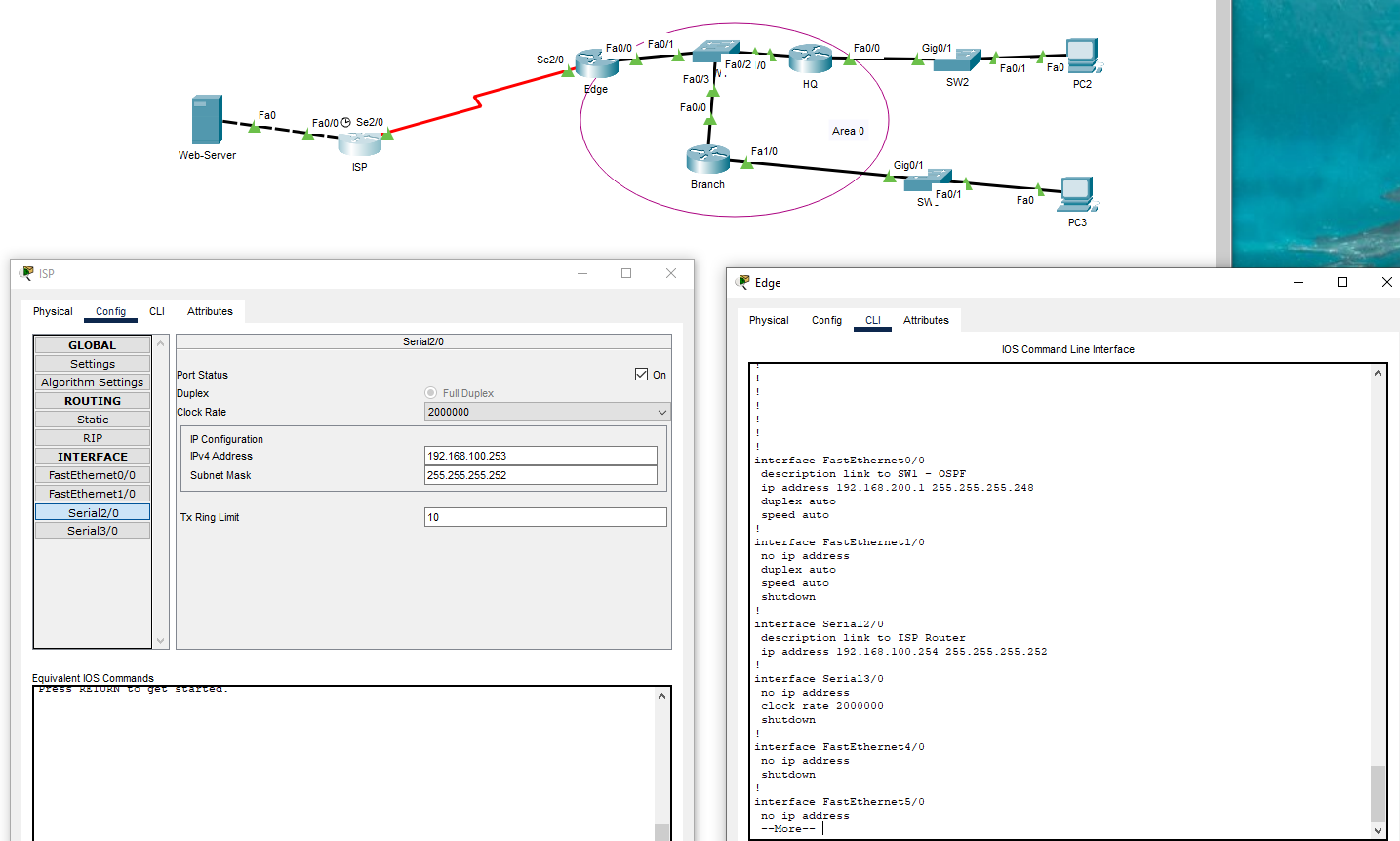Select the Full Duplex radio button
Screen dimensions: 1400x841
[x=430, y=393]
